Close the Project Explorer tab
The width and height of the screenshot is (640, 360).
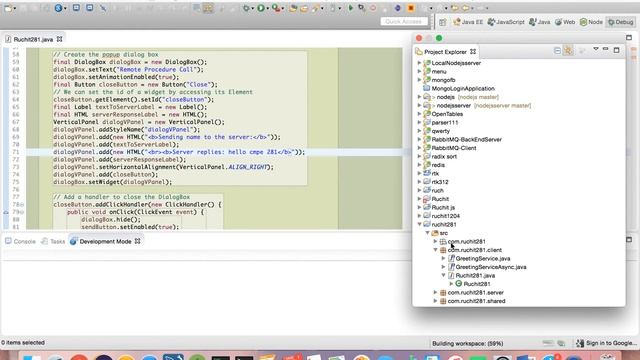tap(473, 51)
